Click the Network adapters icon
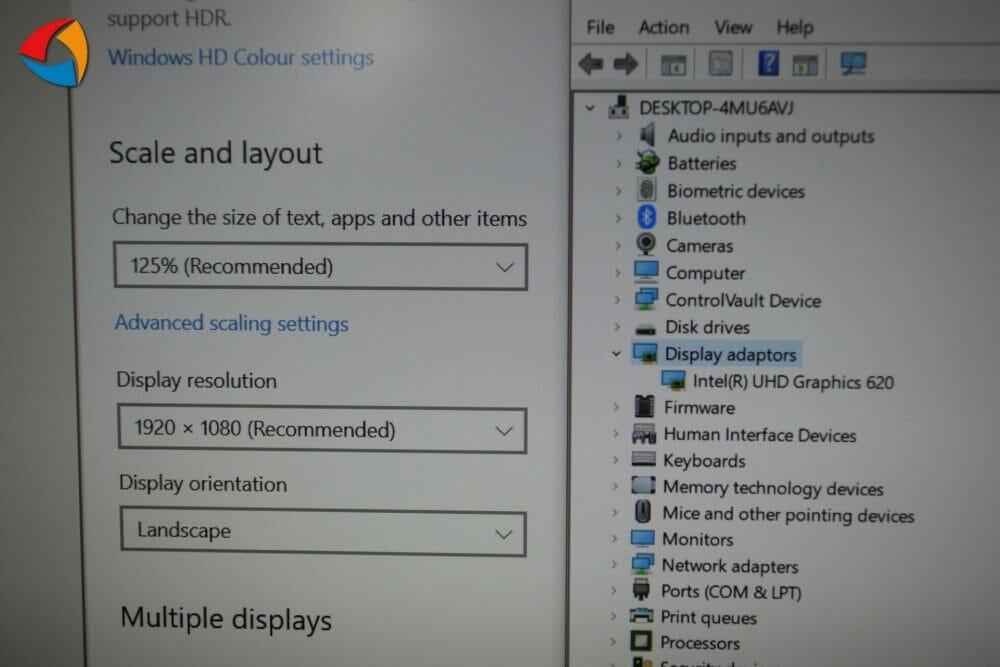1000x667 pixels. 642,564
